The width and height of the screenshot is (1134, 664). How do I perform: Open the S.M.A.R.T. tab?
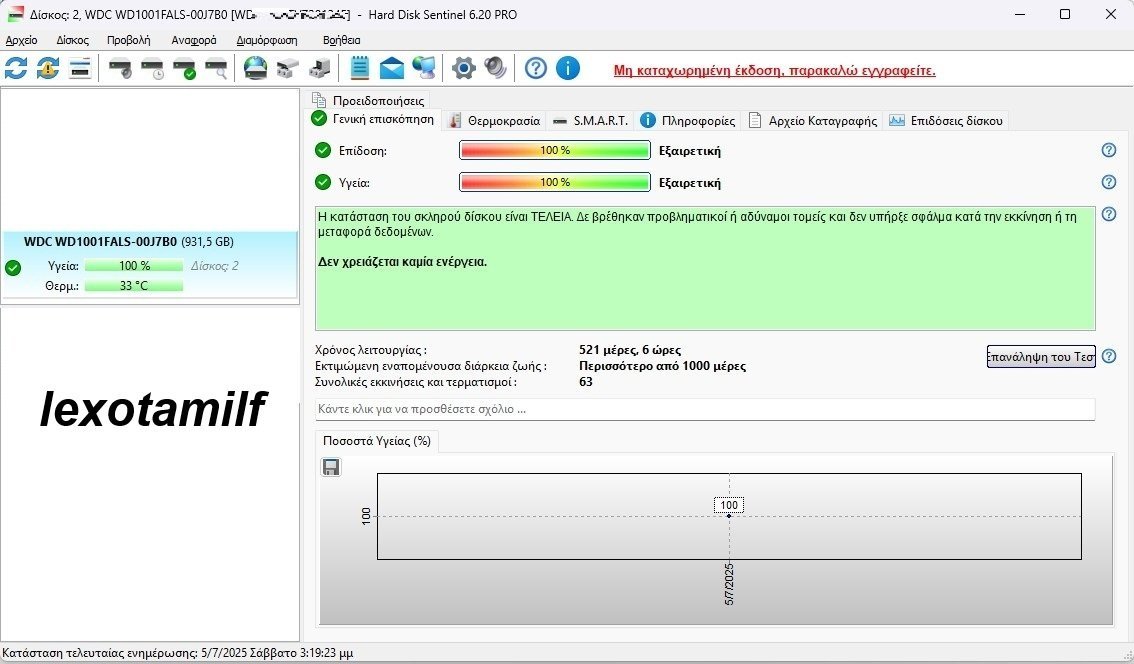pyautogui.click(x=590, y=121)
